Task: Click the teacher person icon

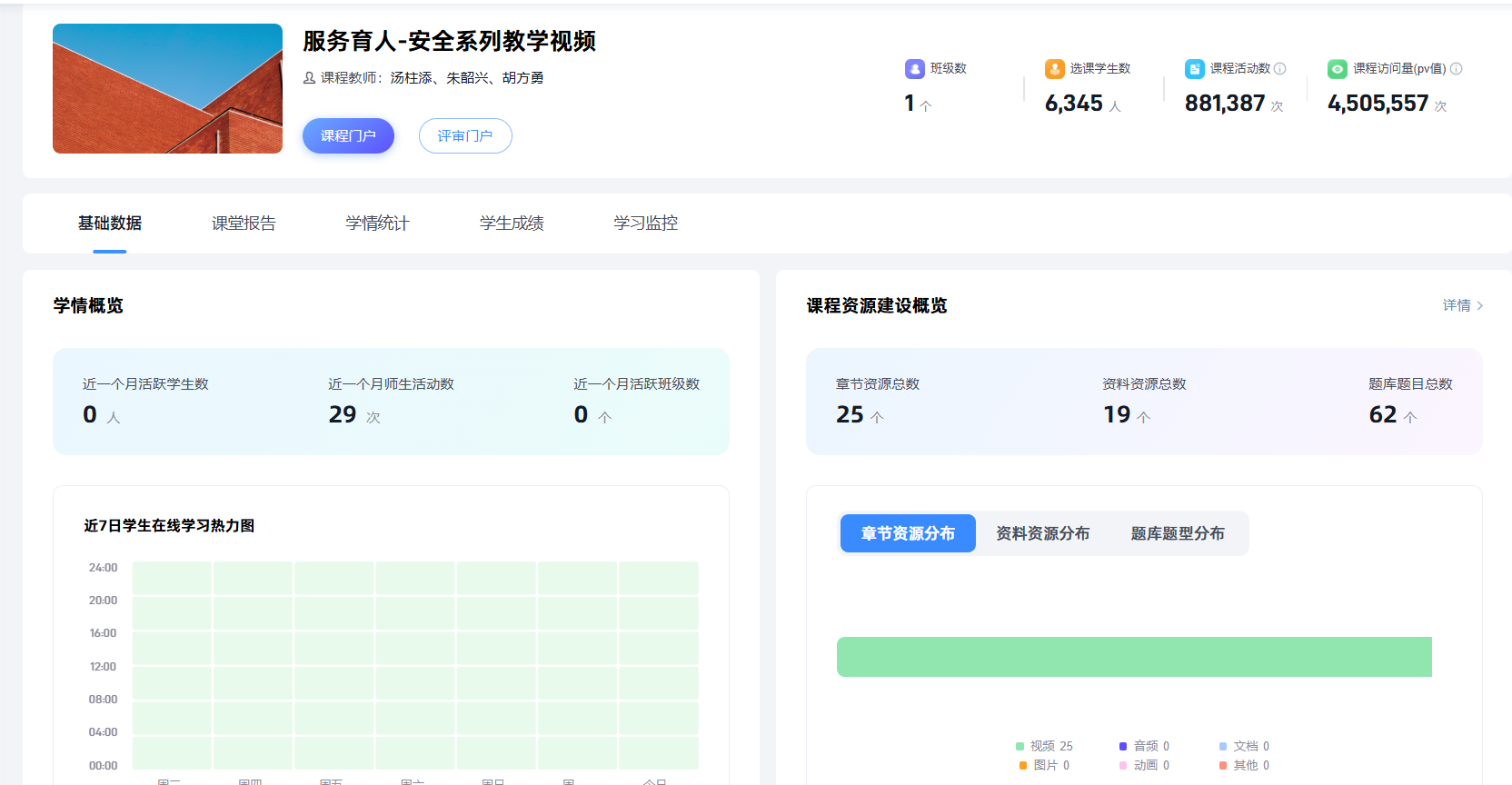Action: point(309,78)
